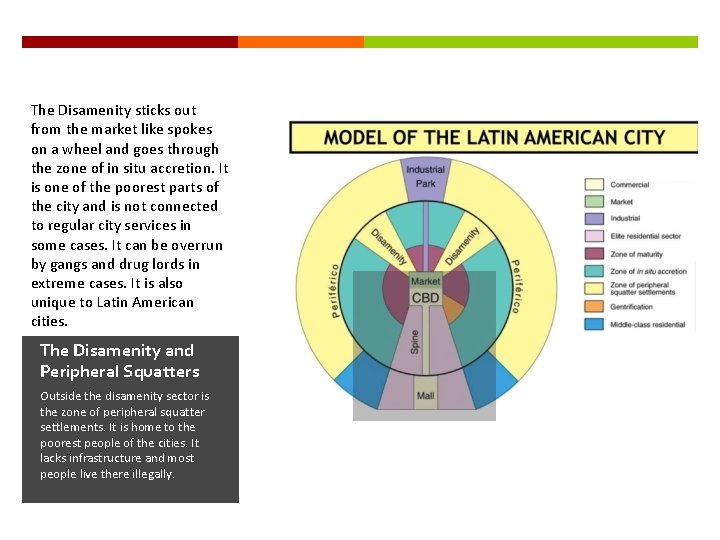
Task: Click the Industrial legend purple swatch
Action: click(x=594, y=219)
